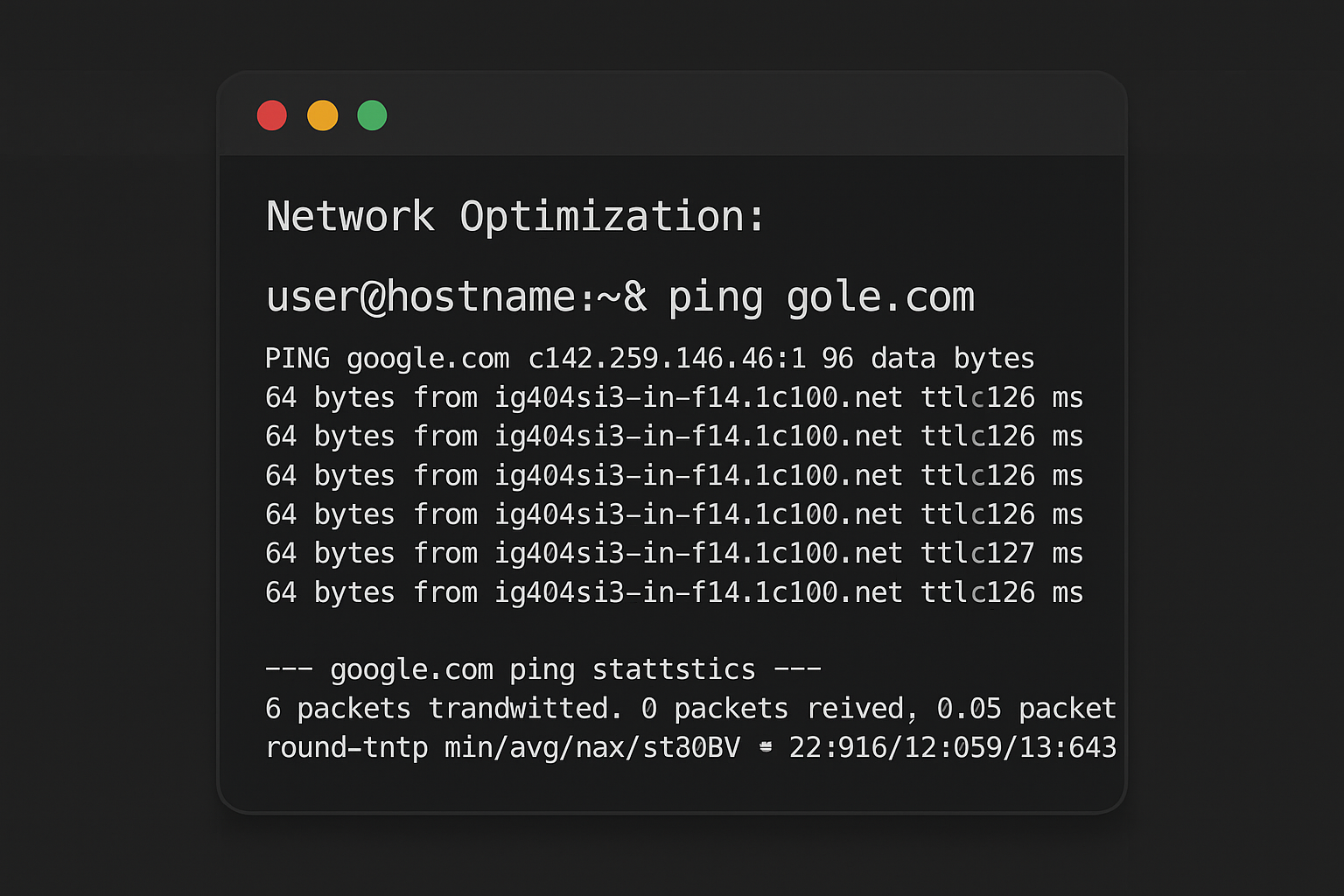Click the word "ping" in the command
Viewport: 1344px width, 896px height.
tap(716, 297)
